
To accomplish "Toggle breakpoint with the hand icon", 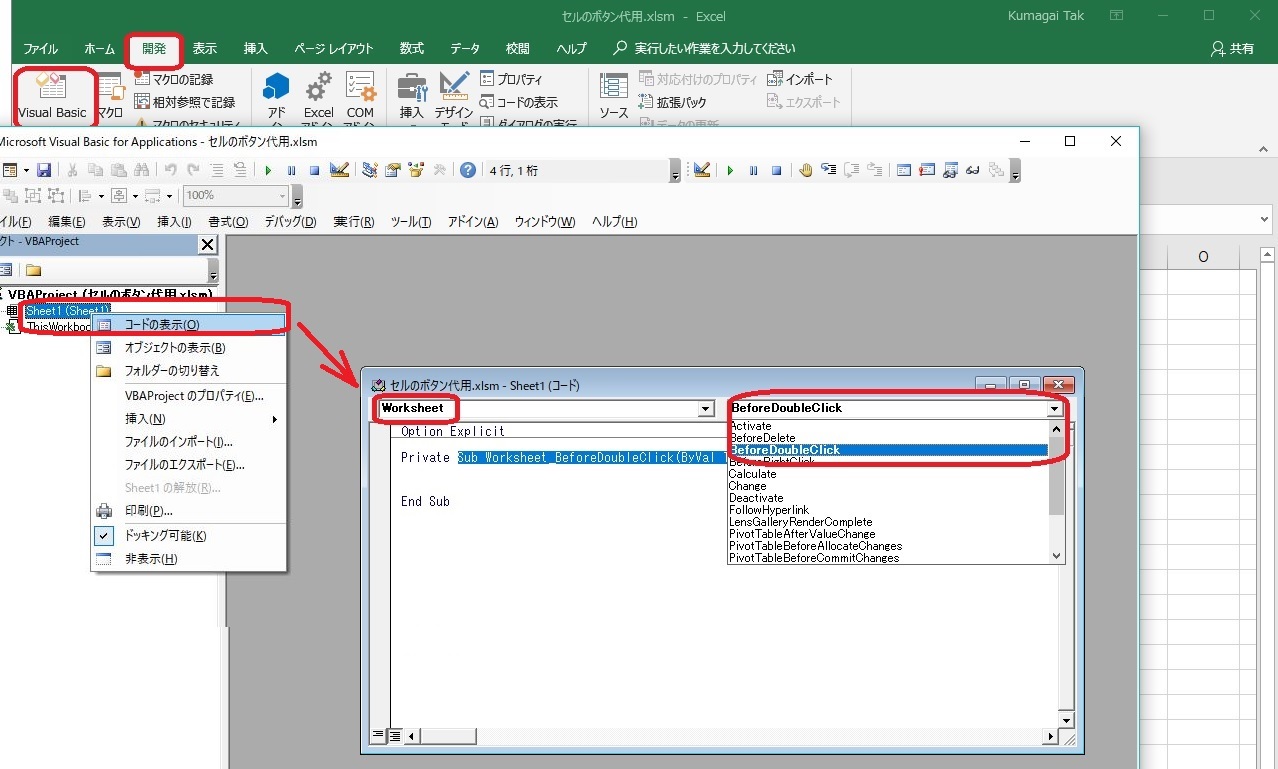I will tap(806, 170).
